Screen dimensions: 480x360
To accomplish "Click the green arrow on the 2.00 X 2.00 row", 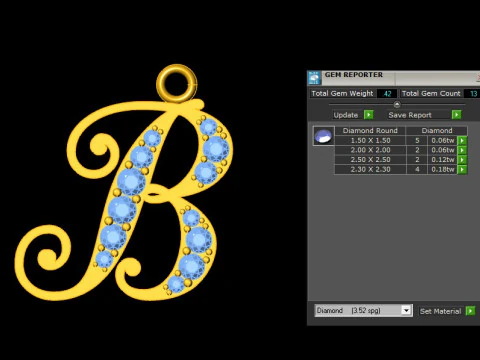I will pyautogui.click(x=462, y=150).
